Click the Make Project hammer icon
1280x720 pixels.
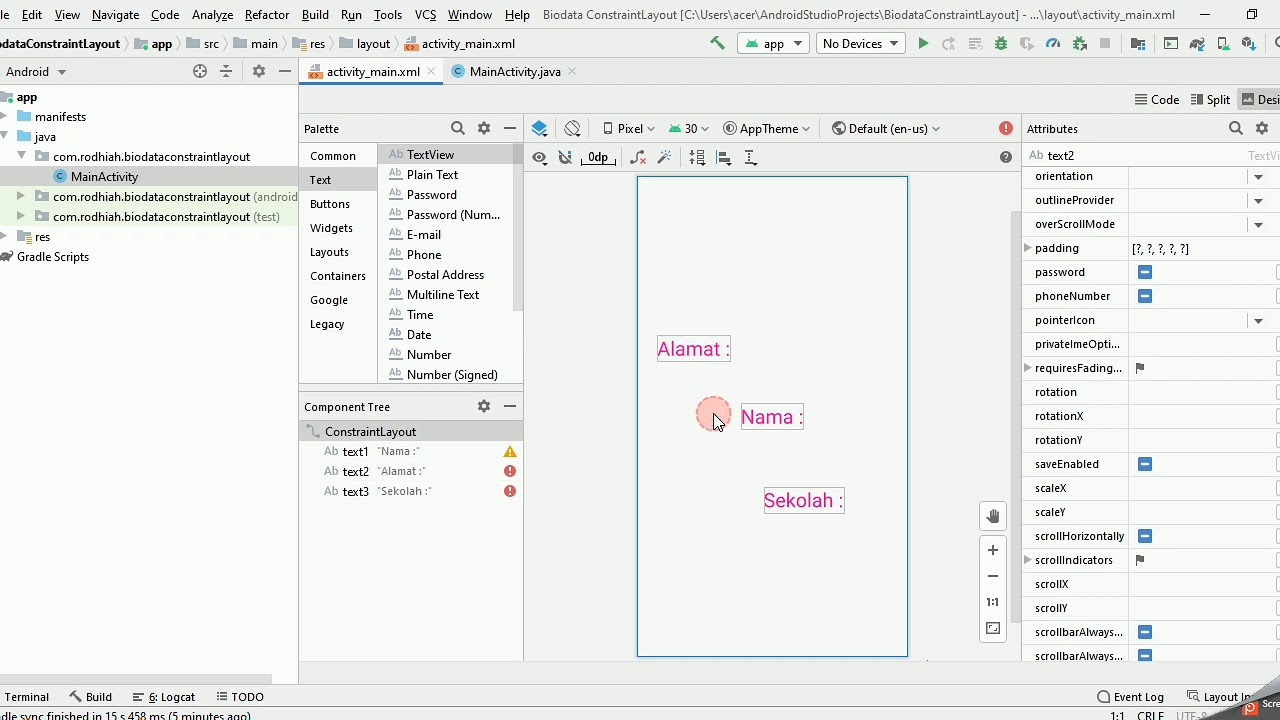(x=717, y=43)
